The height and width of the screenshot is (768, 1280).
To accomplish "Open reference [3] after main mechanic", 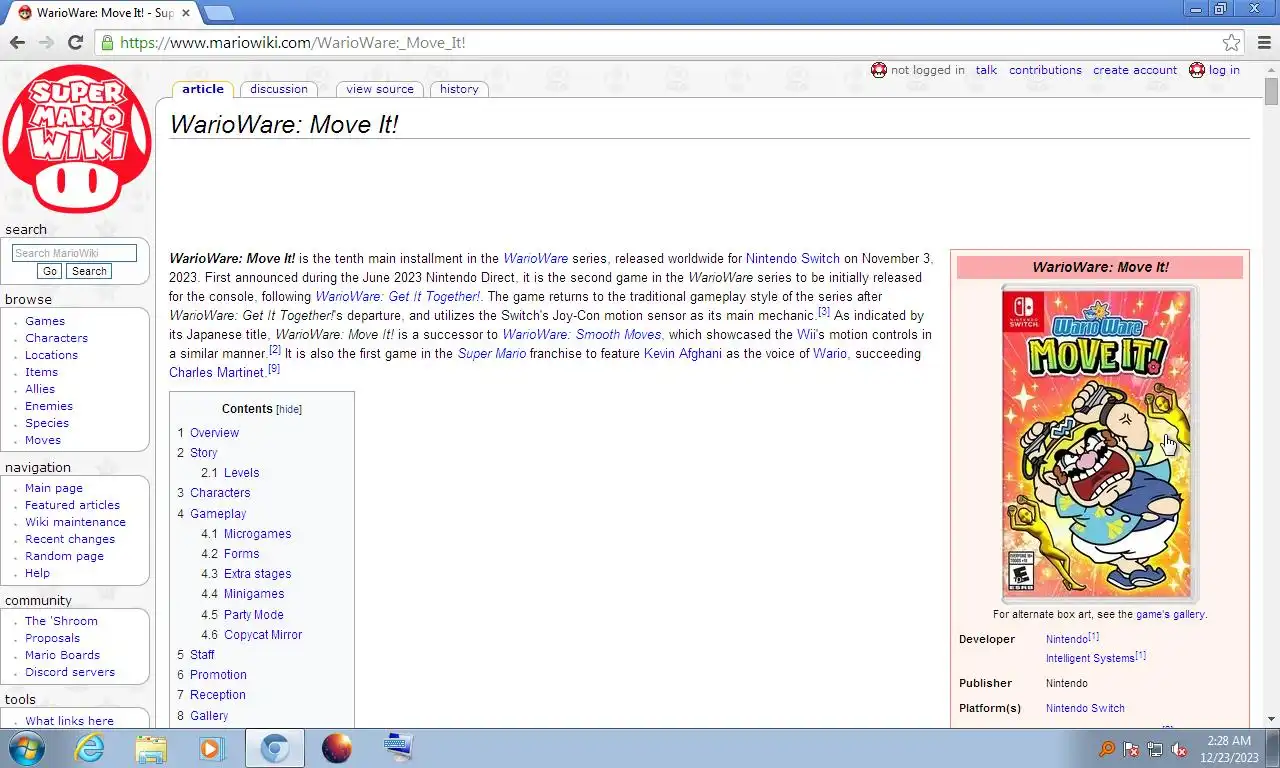I will point(824,312).
